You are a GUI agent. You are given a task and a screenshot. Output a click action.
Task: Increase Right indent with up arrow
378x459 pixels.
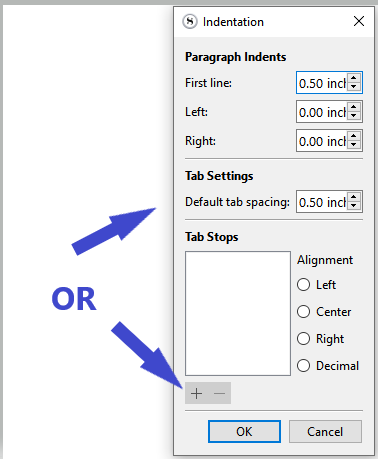[x=354, y=136]
